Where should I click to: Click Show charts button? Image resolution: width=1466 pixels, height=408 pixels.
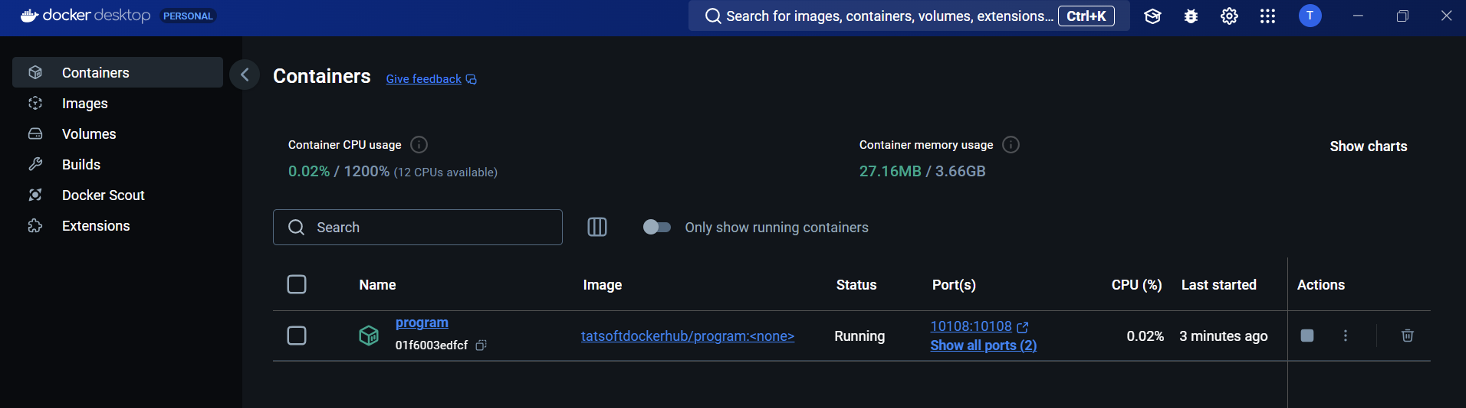click(x=1368, y=146)
